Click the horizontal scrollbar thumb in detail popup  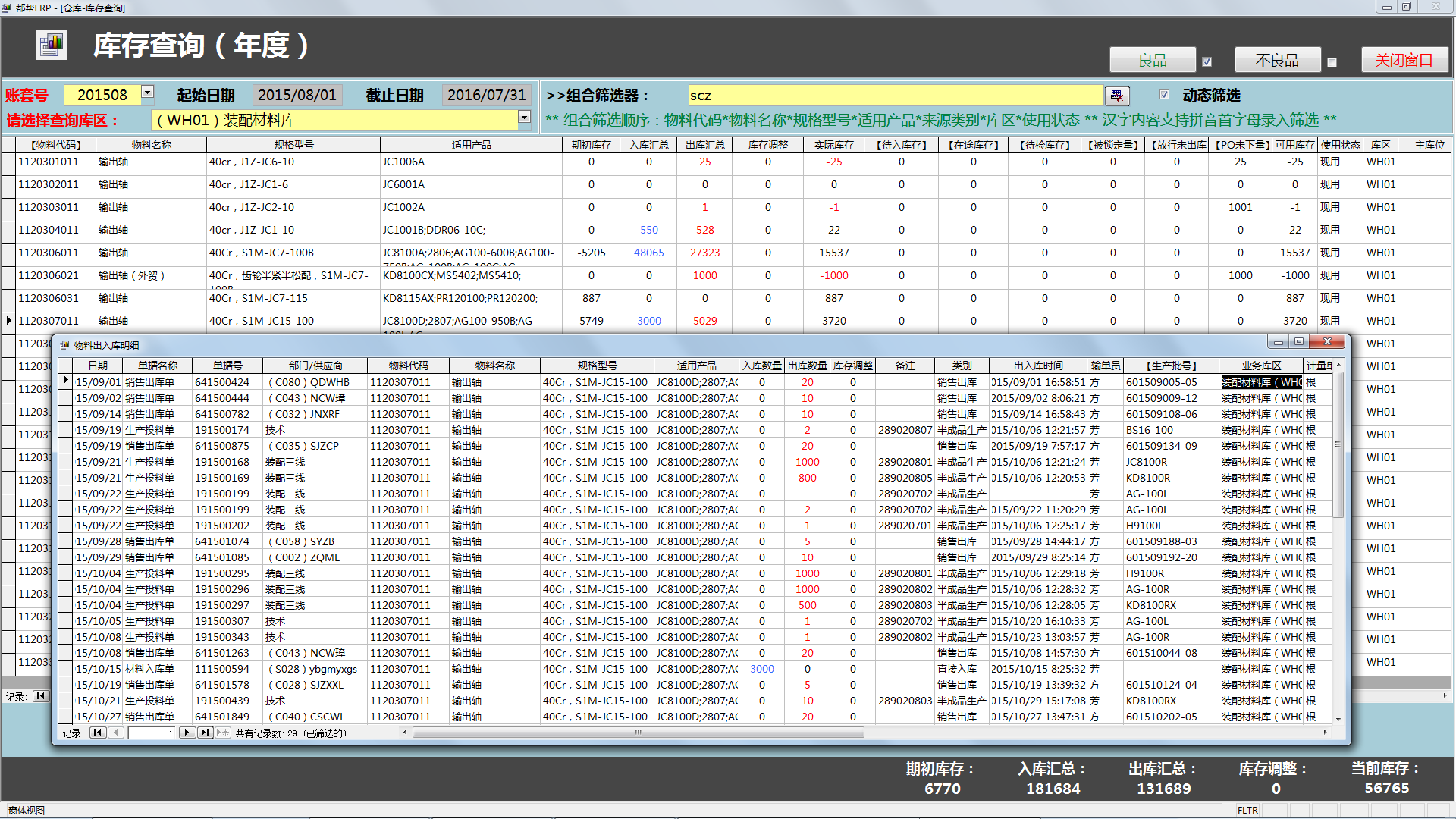[638, 733]
